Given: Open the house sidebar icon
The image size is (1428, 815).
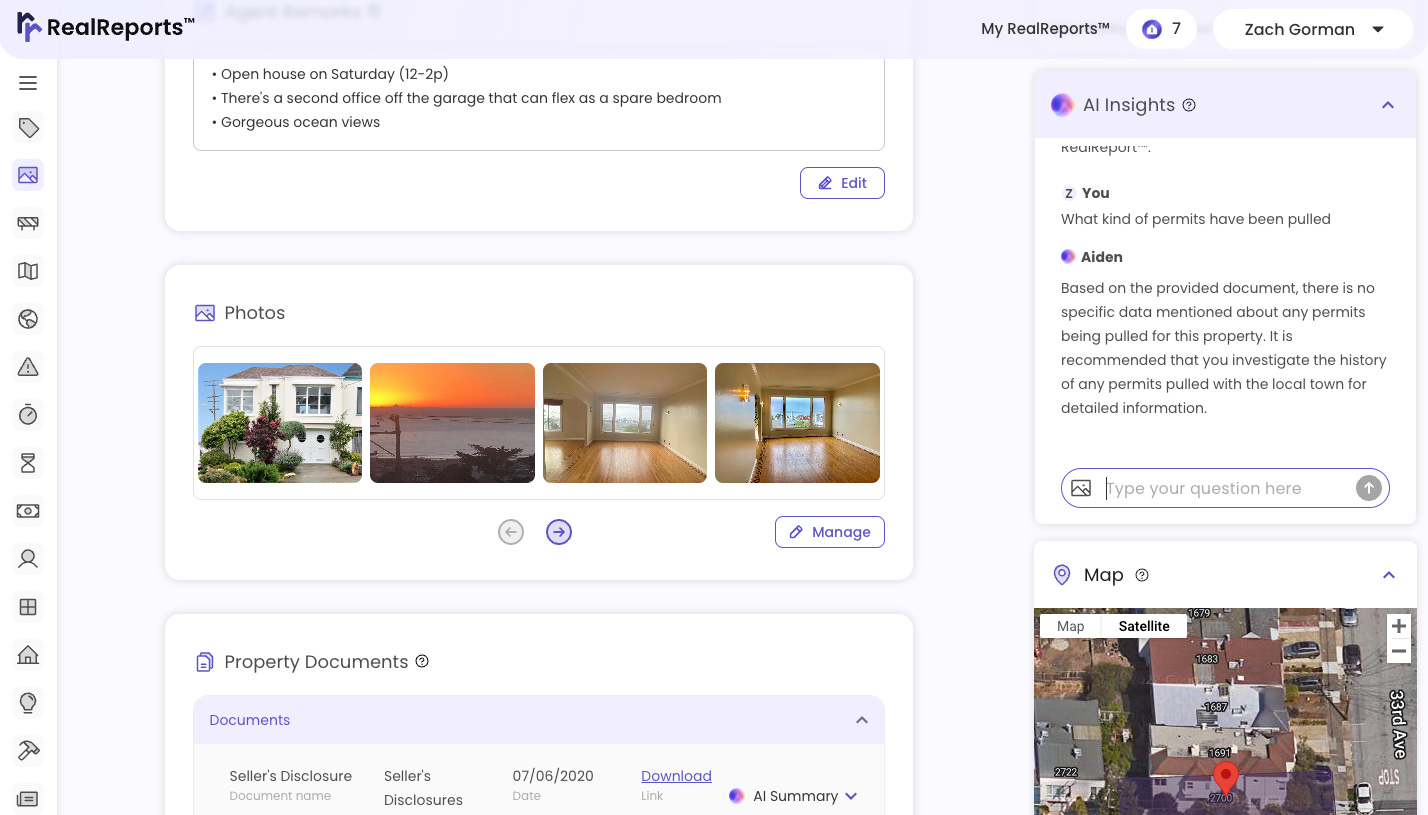Looking at the screenshot, I should point(28,655).
